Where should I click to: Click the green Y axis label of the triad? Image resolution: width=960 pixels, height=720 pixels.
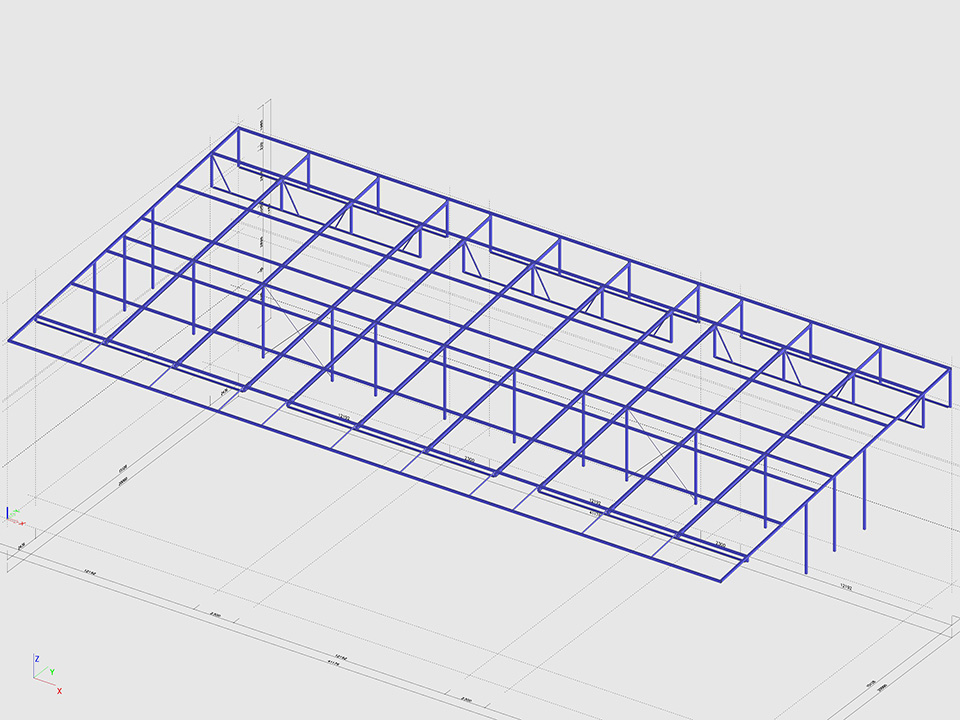click(x=52, y=673)
